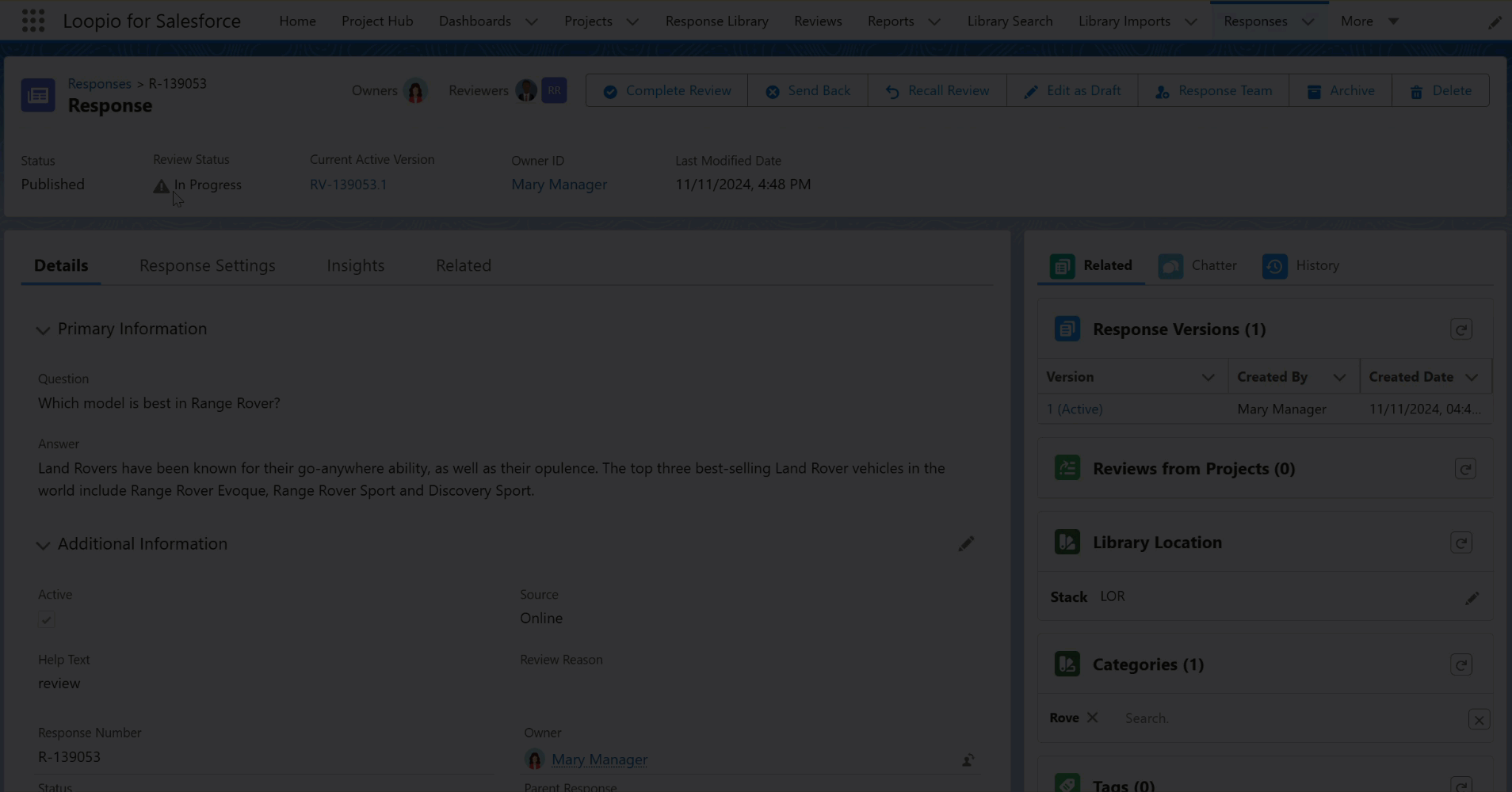Open the Version column menu
This screenshot has width=1512, height=792.
pos(1208,378)
